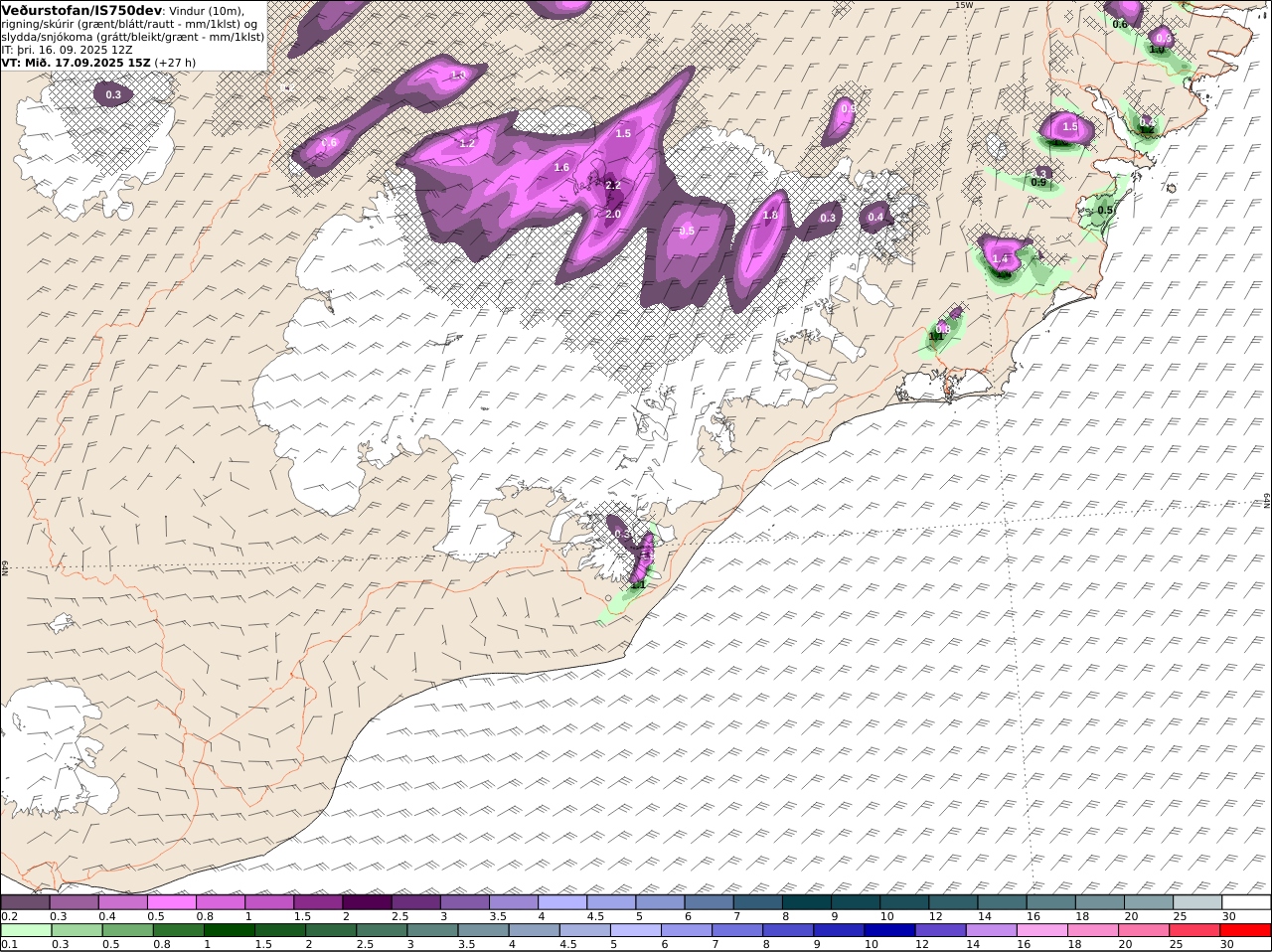
Task: Click the 64N latitude label on the left edge
Action: tap(5, 567)
